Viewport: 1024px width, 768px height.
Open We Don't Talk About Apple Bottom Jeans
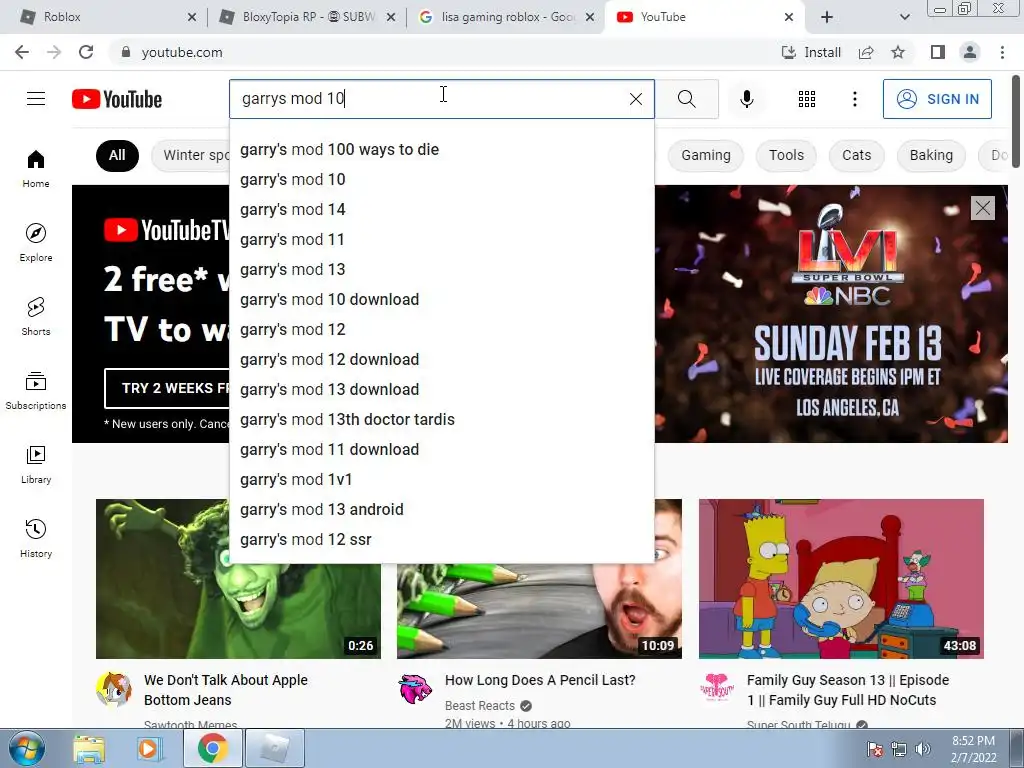coord(225,690)
